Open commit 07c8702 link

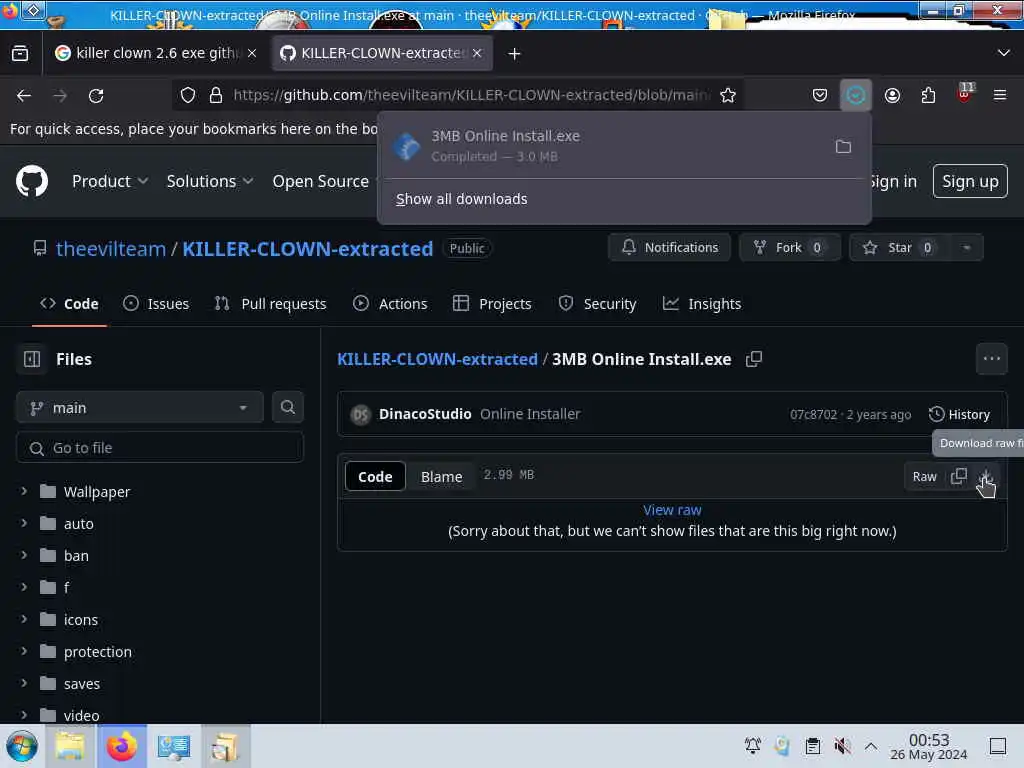pos(813,415)
